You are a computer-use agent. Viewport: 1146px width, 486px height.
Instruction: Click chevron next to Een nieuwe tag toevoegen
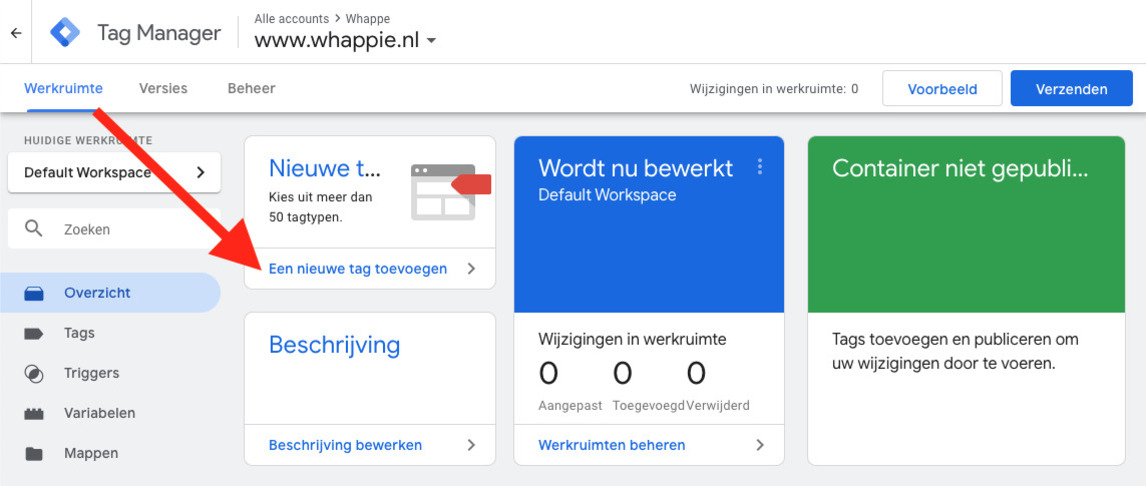tap(471, 268)
